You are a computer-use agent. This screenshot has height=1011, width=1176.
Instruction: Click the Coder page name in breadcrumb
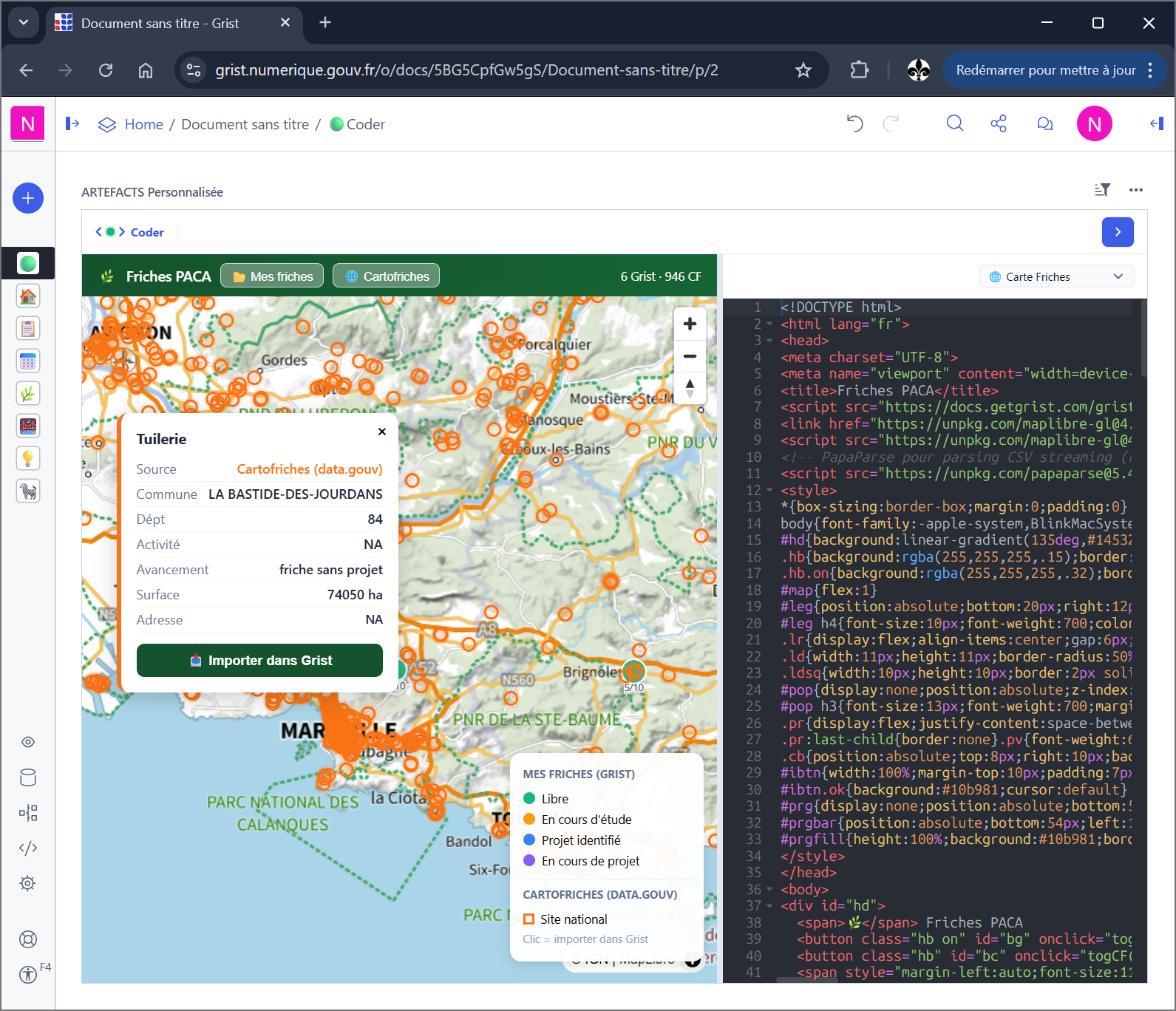tap(366, 124)
